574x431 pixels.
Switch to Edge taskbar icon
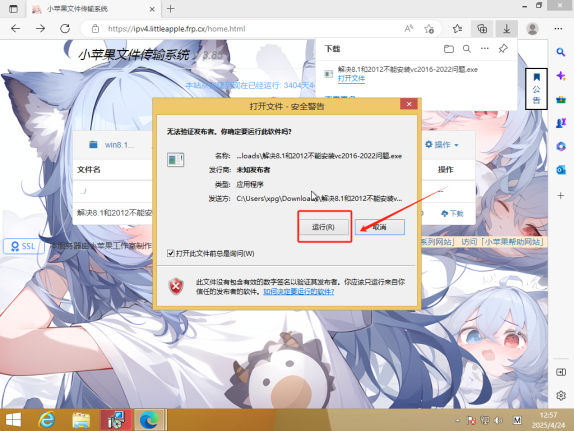tap(149, 420)
